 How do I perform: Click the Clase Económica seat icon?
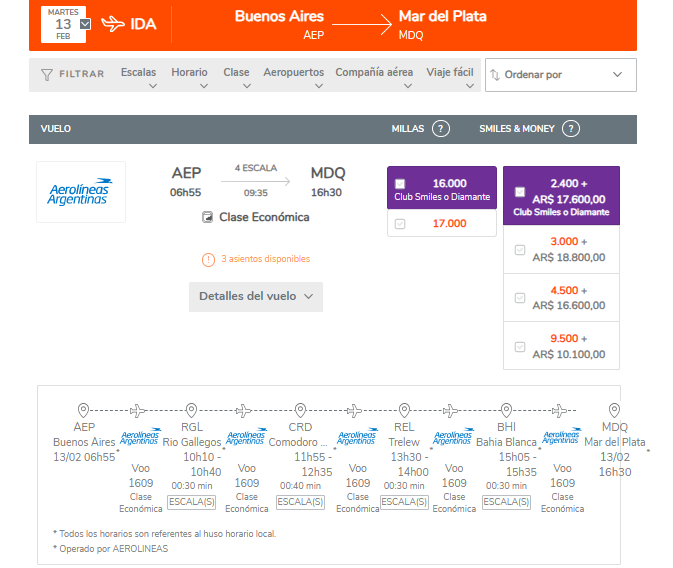pyautogui.click(x=207, y=217)
